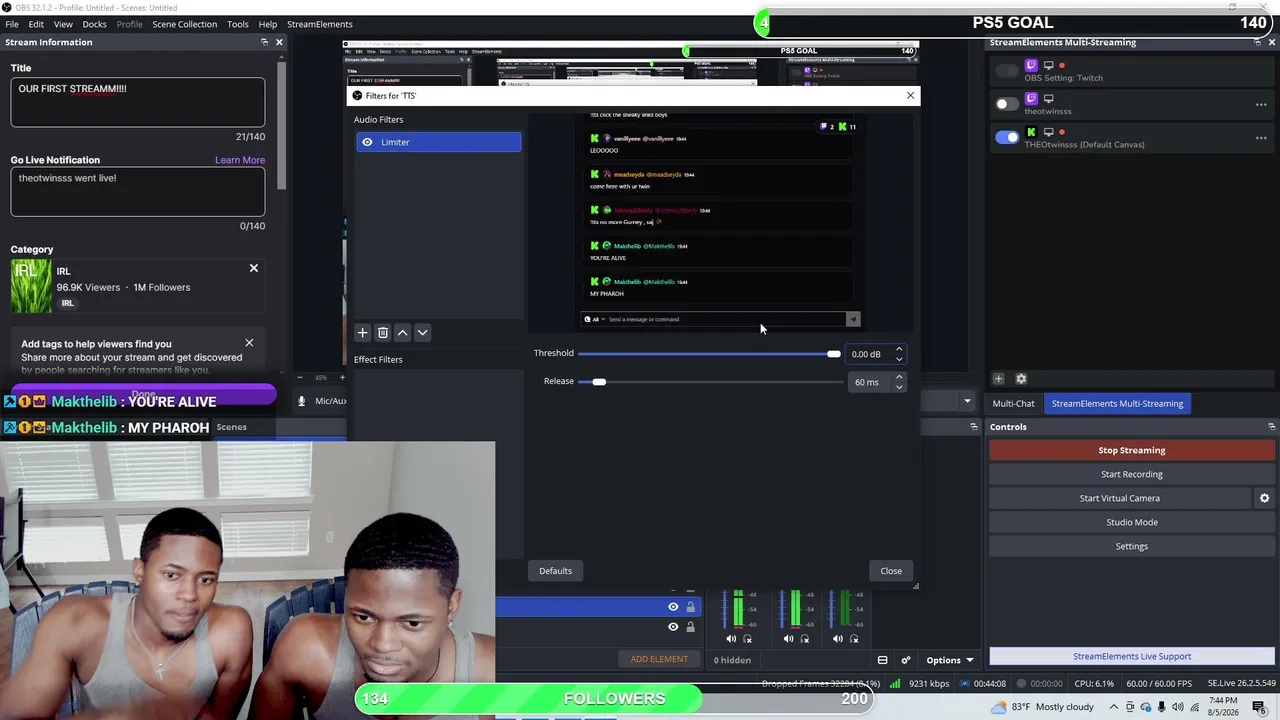Open the StreamElements menu
Screen dimensions: 1280x720
coord(320,24)
